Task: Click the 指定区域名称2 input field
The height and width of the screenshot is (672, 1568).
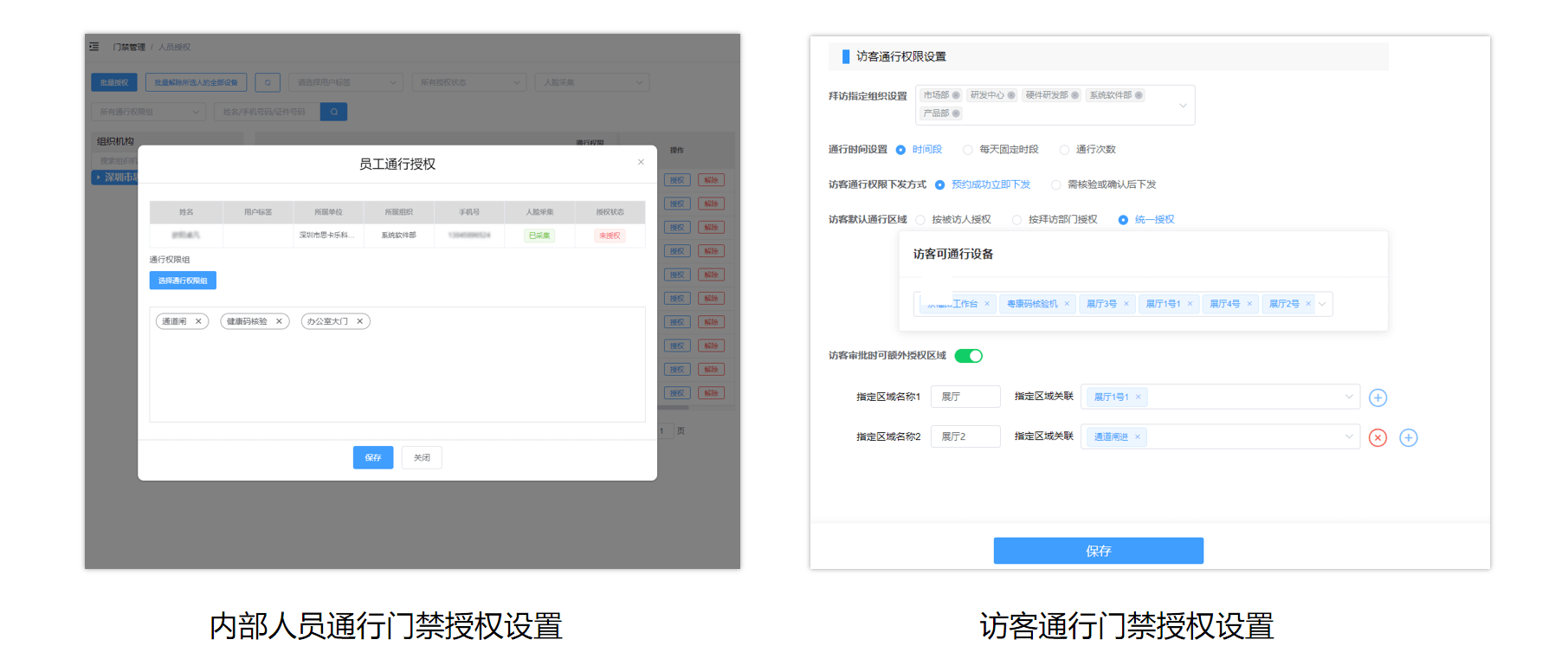Action: (x=965, y=437)
